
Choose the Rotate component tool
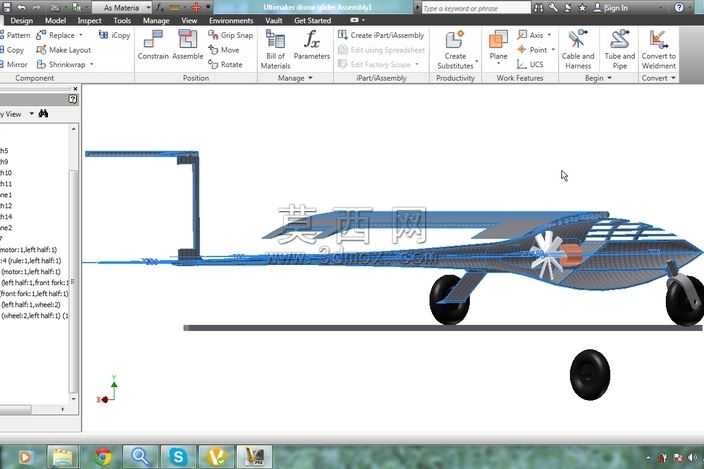click(225, 65)
